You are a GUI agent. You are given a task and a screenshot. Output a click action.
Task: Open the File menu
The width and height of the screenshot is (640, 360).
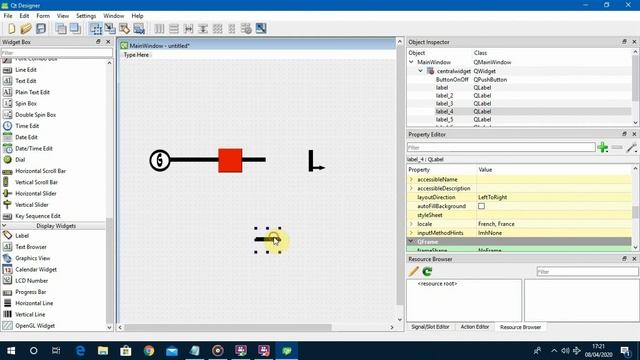pos(8,16)
